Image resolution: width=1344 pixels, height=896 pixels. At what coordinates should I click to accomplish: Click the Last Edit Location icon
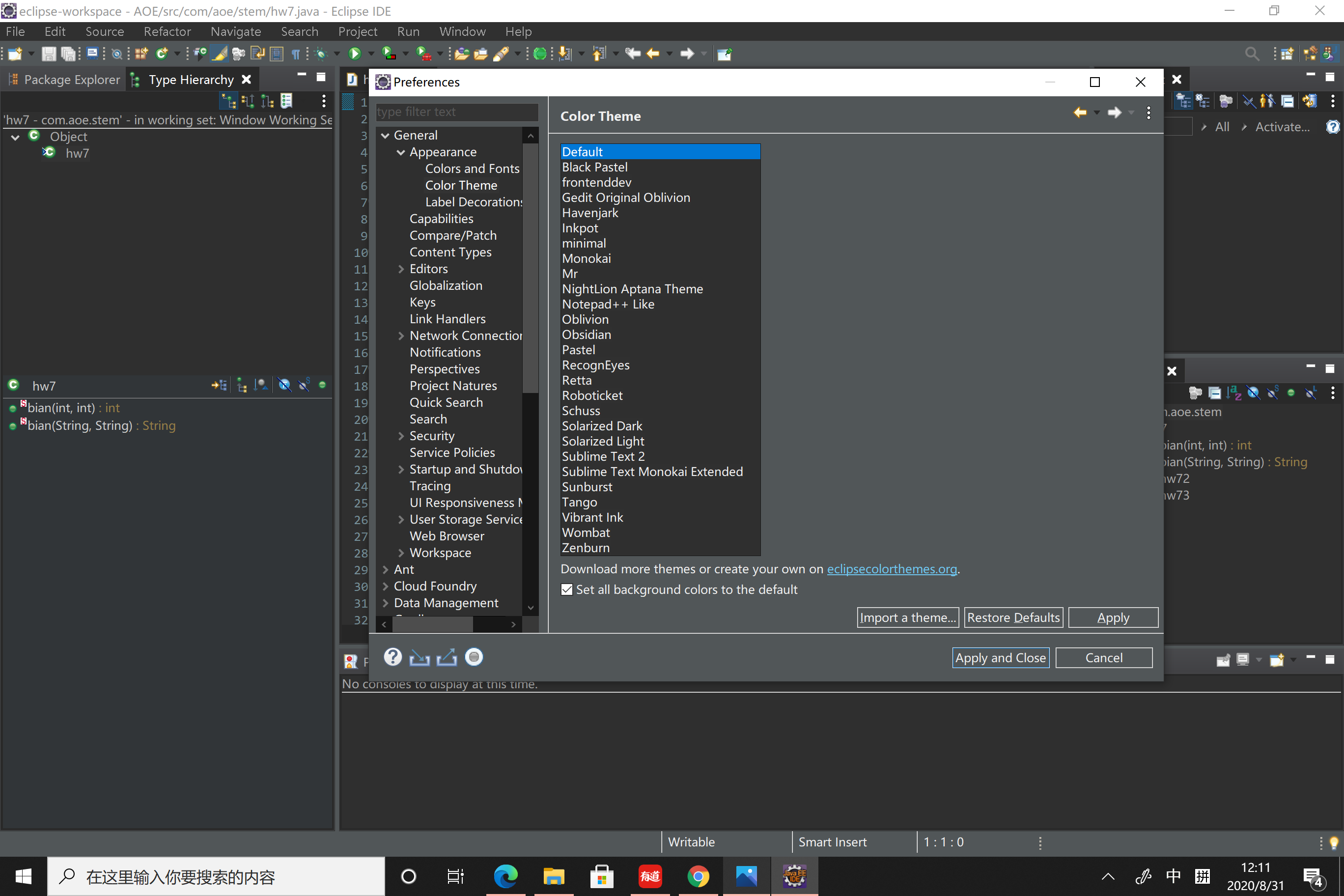pos(633,54)
